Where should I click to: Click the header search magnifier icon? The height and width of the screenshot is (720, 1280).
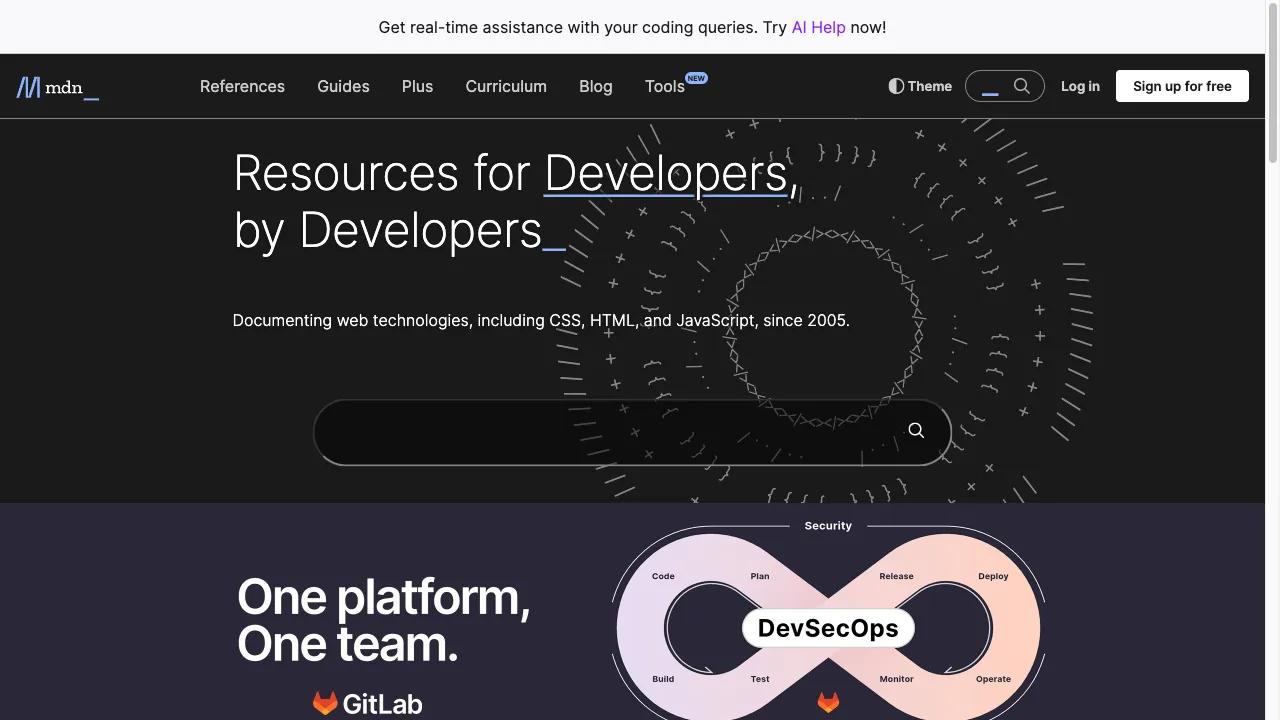coord(1022,86)
